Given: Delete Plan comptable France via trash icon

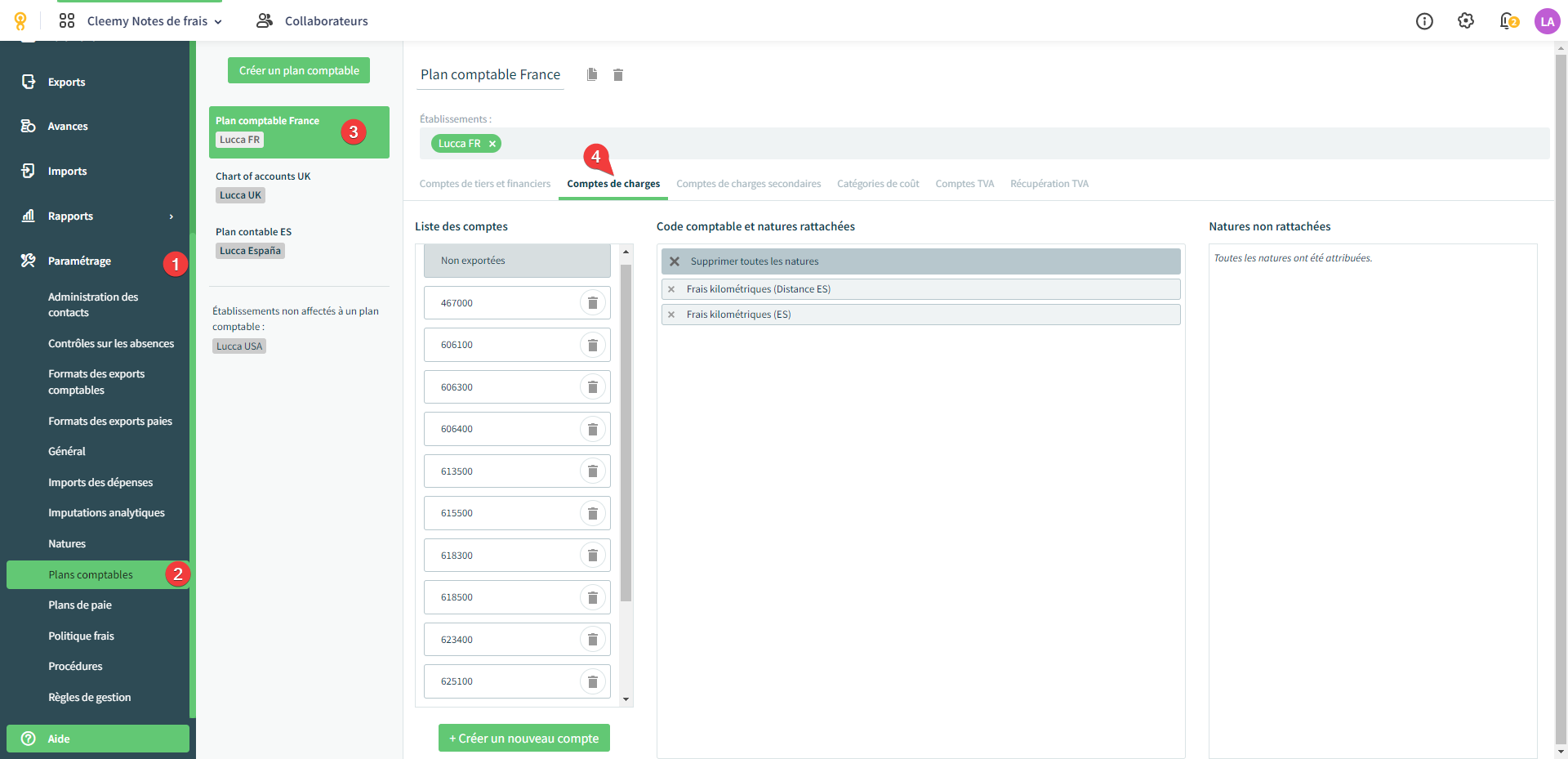Looking at the screenshot, I should (x=618, y=74).
